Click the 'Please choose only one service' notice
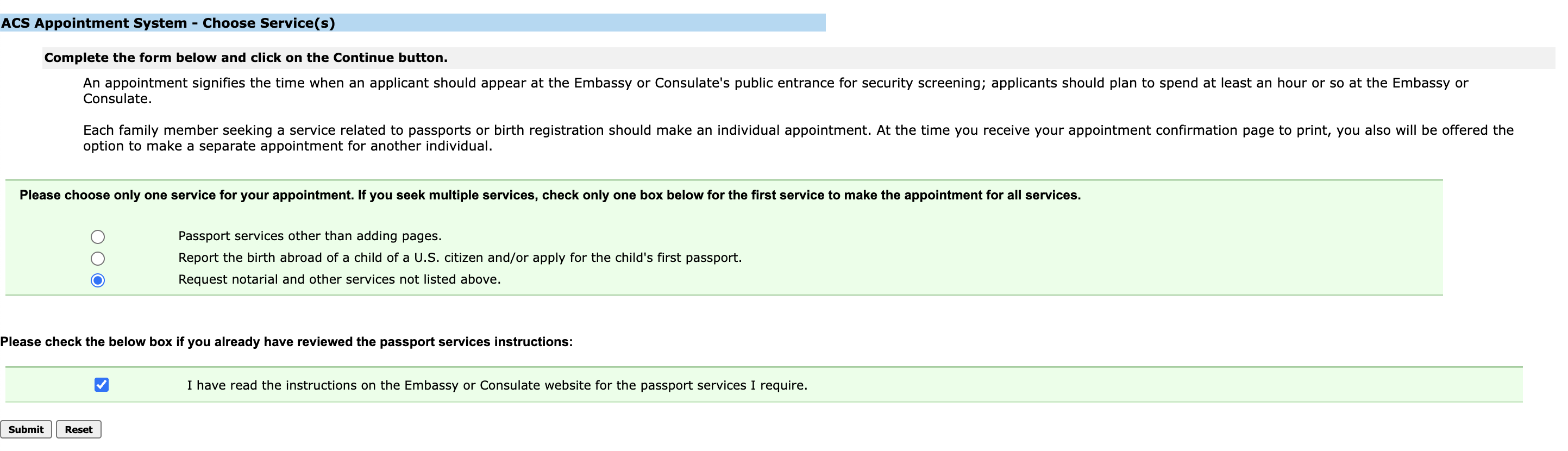The width and height of the screenshot is (1568, 451). (x=550, y=196)
